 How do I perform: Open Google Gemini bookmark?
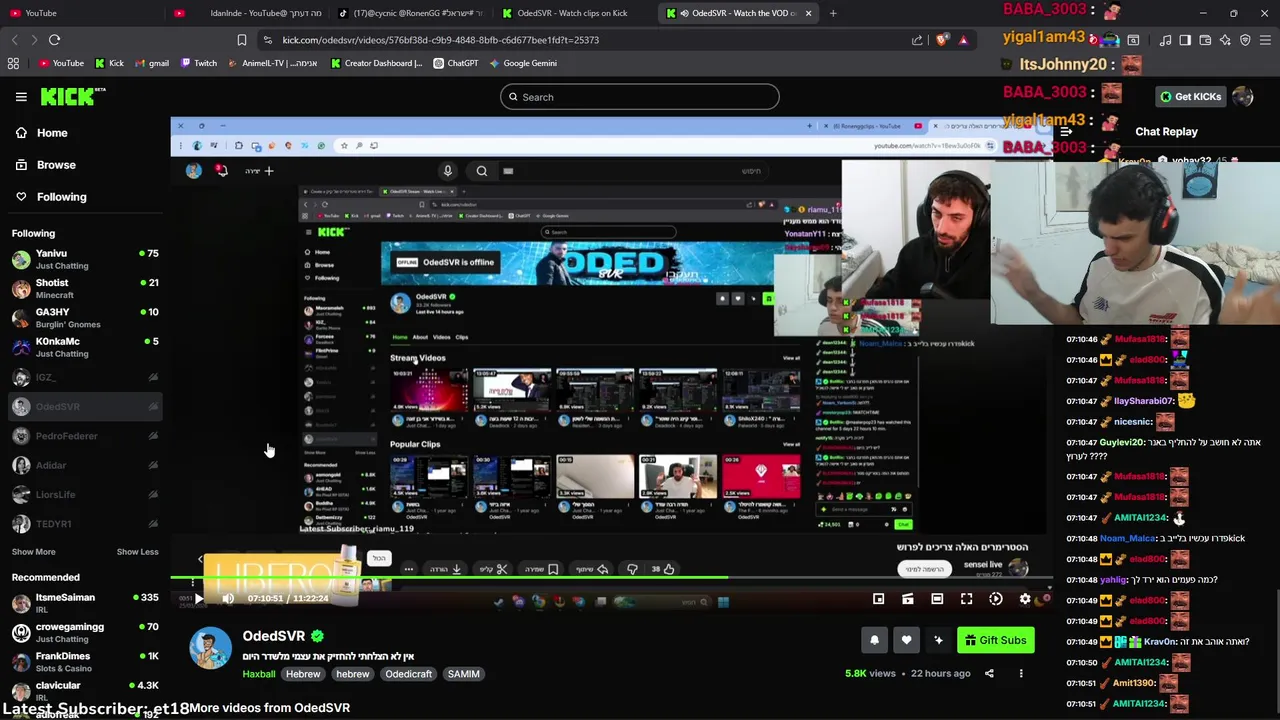point(522,63)
